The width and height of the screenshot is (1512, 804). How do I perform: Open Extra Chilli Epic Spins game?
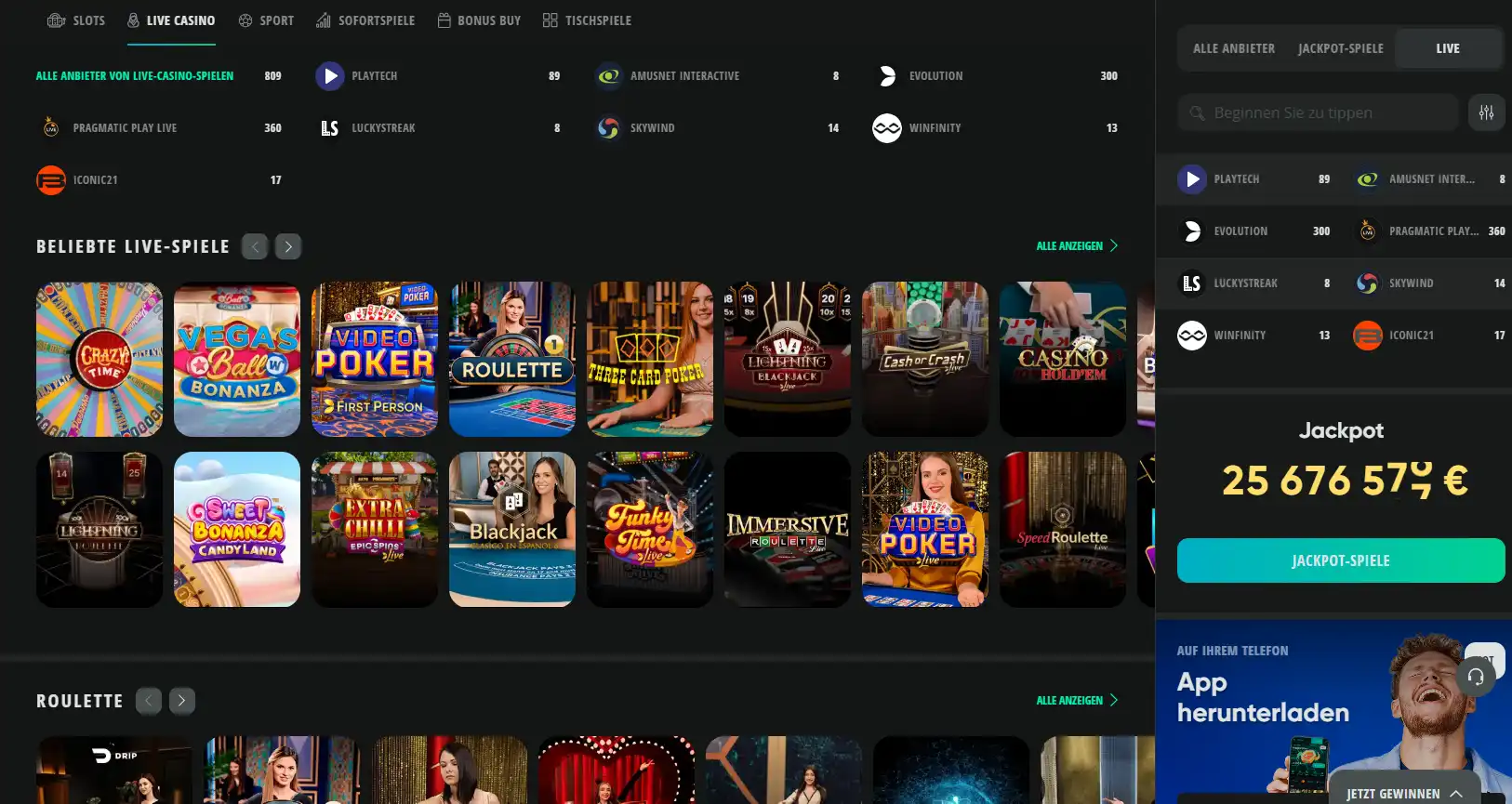point(375,530)
